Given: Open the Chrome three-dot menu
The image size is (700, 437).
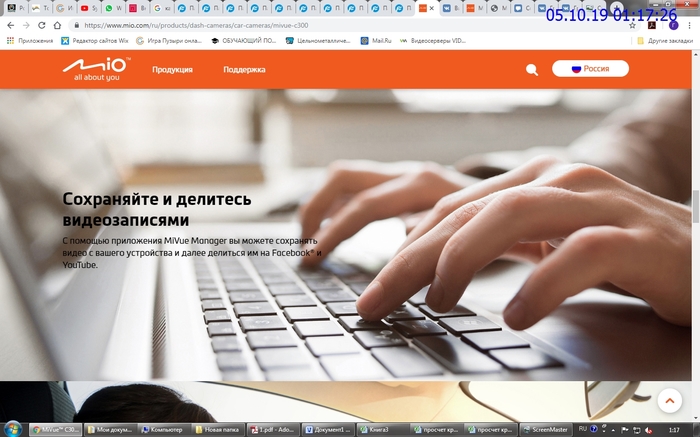Looking at the screenshot, I should tap(690, 25).
